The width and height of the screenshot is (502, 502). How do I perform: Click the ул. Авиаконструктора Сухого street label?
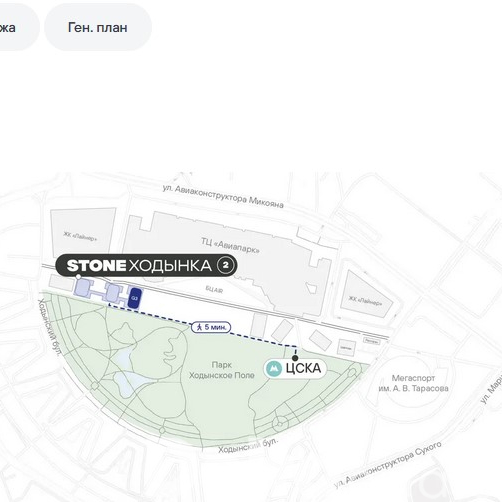tap(388, 465)
